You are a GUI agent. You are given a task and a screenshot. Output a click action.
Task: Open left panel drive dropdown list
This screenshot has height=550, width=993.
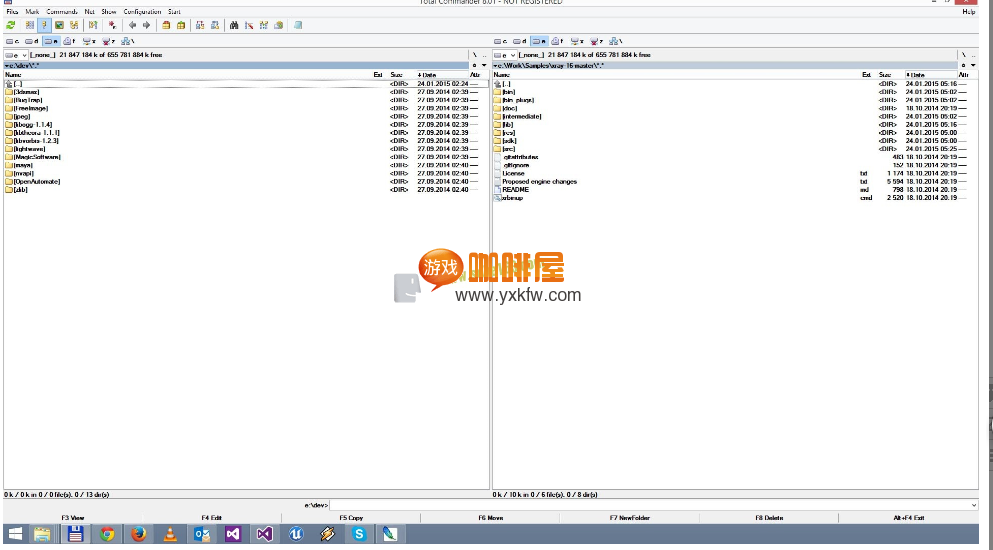click(17, 55)
